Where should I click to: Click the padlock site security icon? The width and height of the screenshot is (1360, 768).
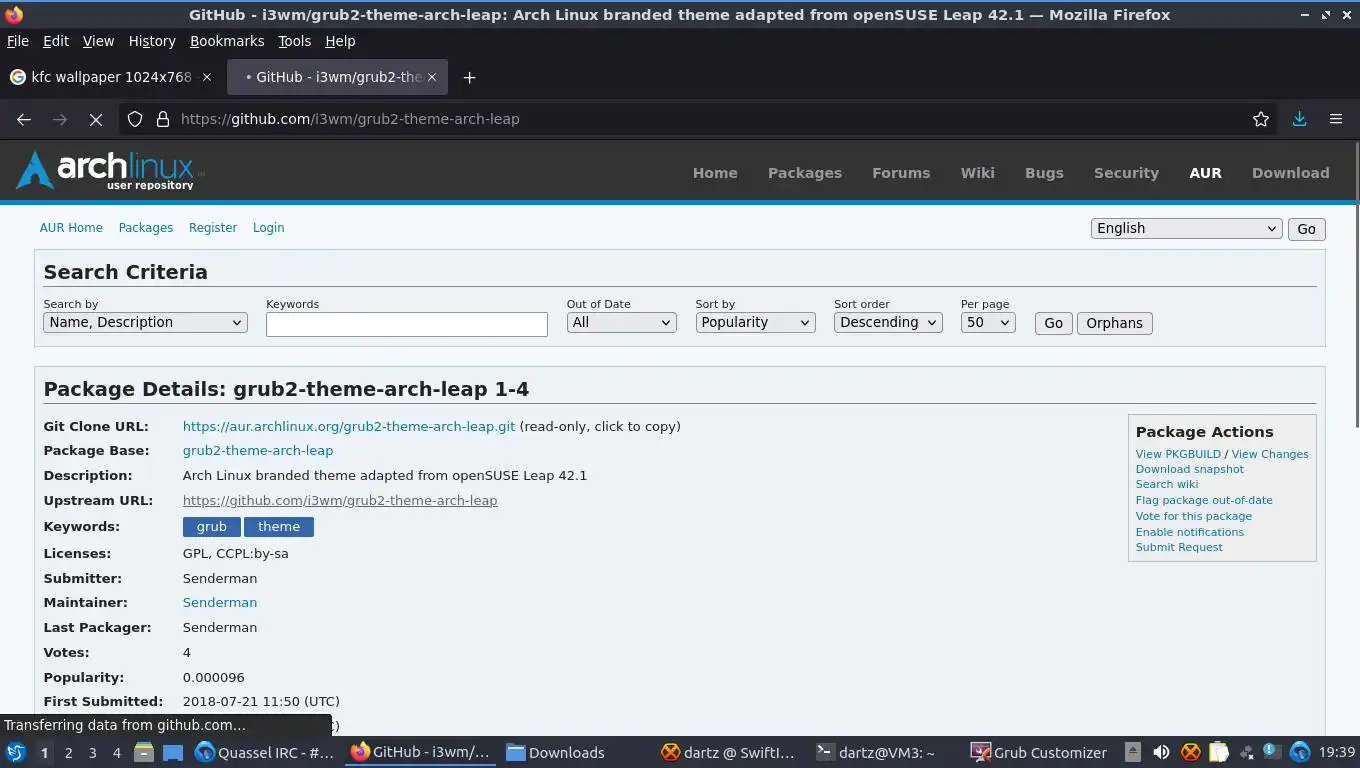click(162, 119)
